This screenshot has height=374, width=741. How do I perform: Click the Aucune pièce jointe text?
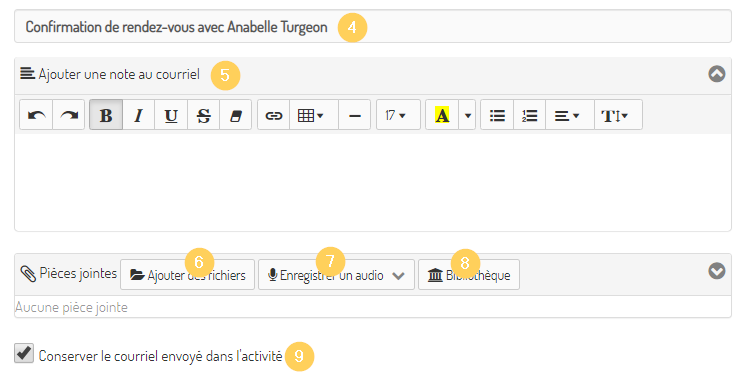pyautogui.click(x=71, y=307)
